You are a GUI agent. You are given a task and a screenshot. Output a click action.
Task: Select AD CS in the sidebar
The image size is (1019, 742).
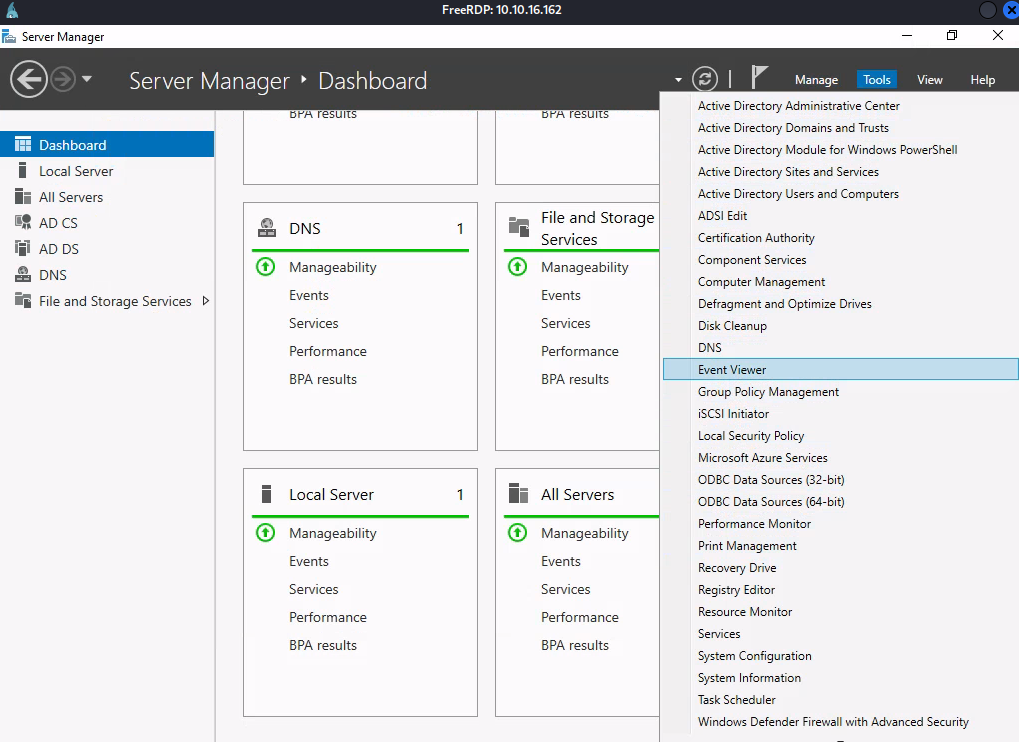click(x=107, y=223)
